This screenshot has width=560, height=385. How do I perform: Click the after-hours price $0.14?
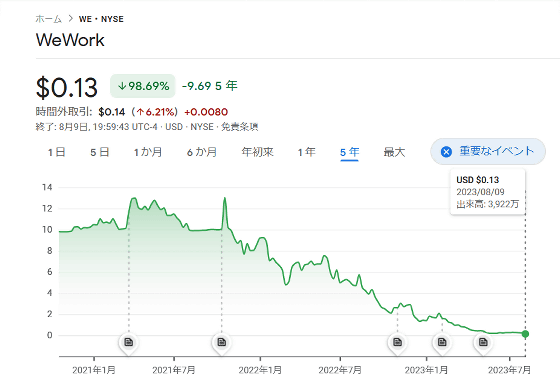coord(112,112)
